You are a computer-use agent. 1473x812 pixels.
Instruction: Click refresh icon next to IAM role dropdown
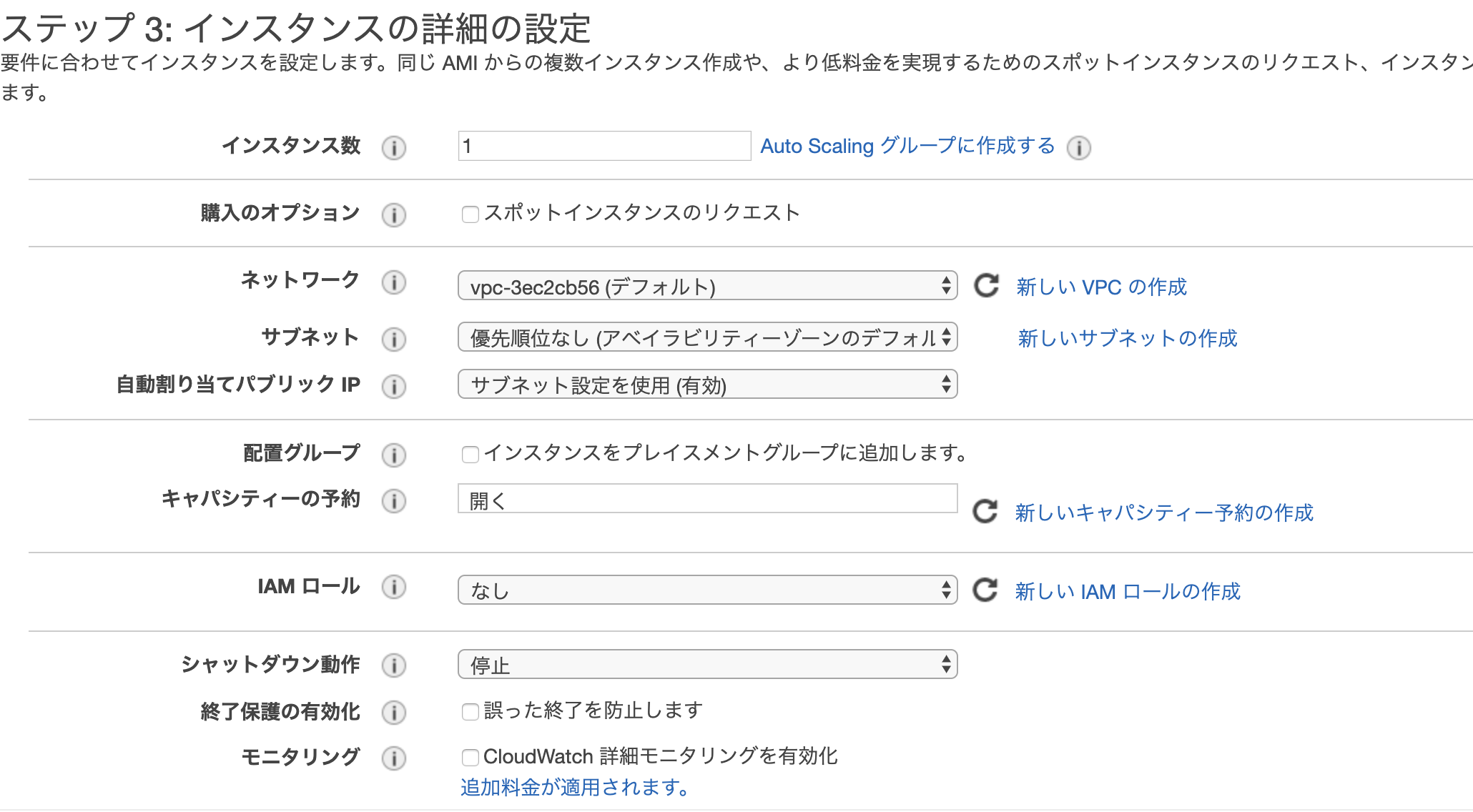pyautogui.click(x=985, y=590)
